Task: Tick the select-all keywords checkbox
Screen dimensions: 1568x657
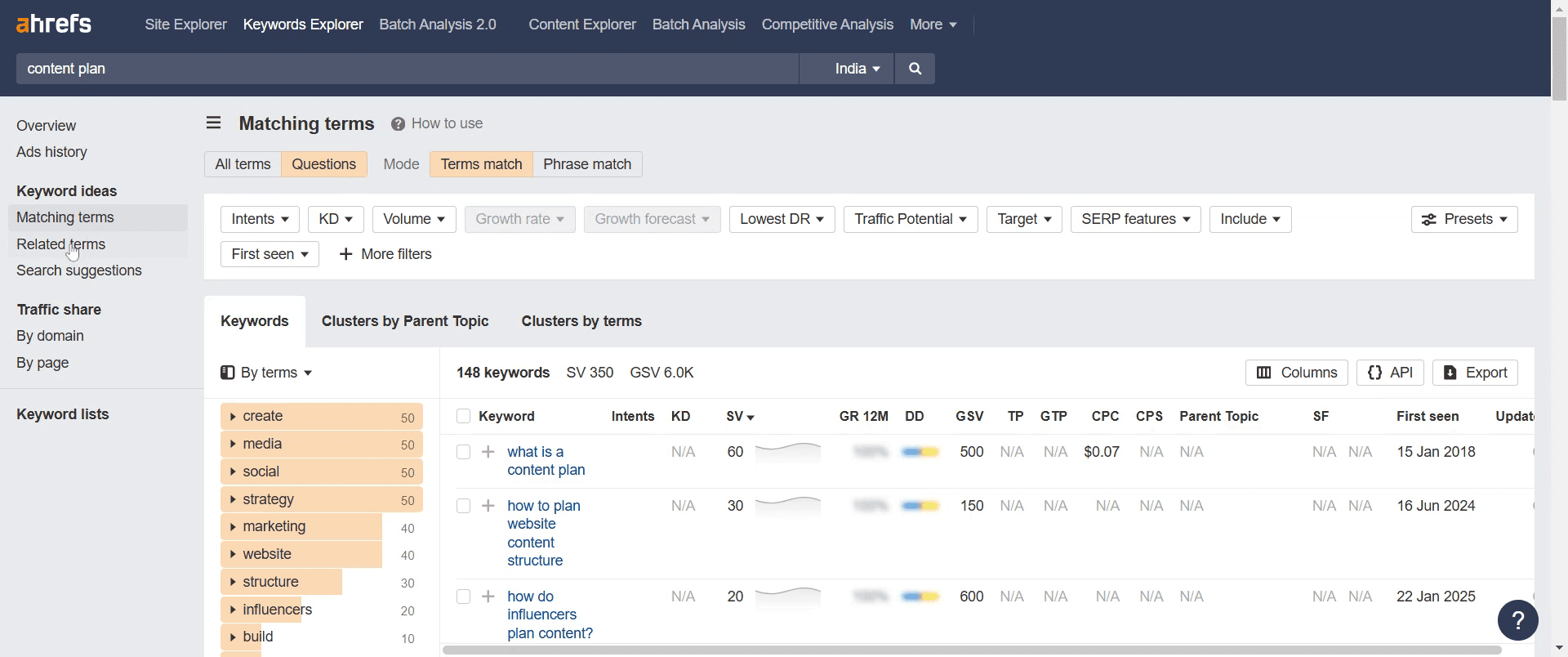Action: [x=463, y=416]
